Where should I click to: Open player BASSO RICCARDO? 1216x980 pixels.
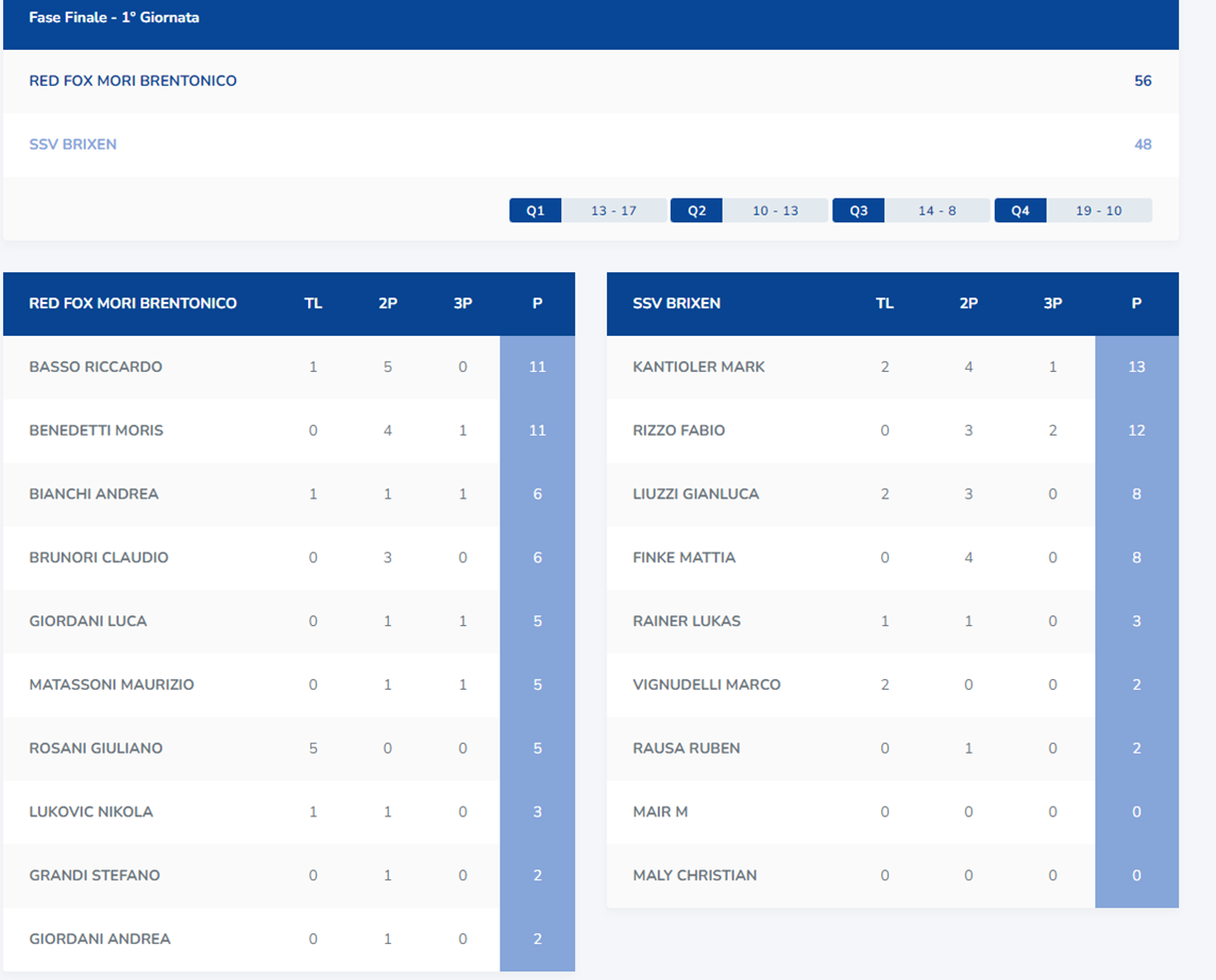pyautogui.click(x=96, y=367)
